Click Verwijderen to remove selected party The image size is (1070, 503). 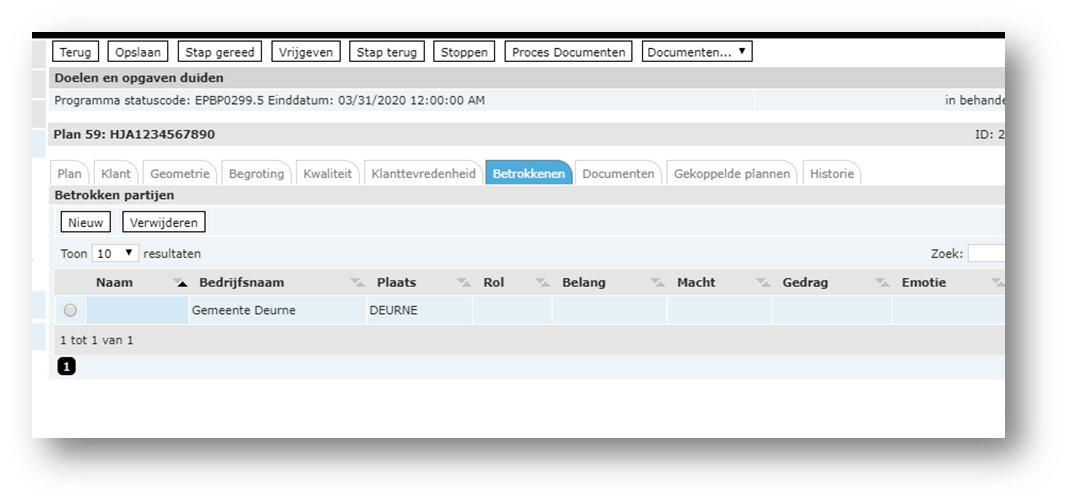pyautogui.click(x=164, y=222)
